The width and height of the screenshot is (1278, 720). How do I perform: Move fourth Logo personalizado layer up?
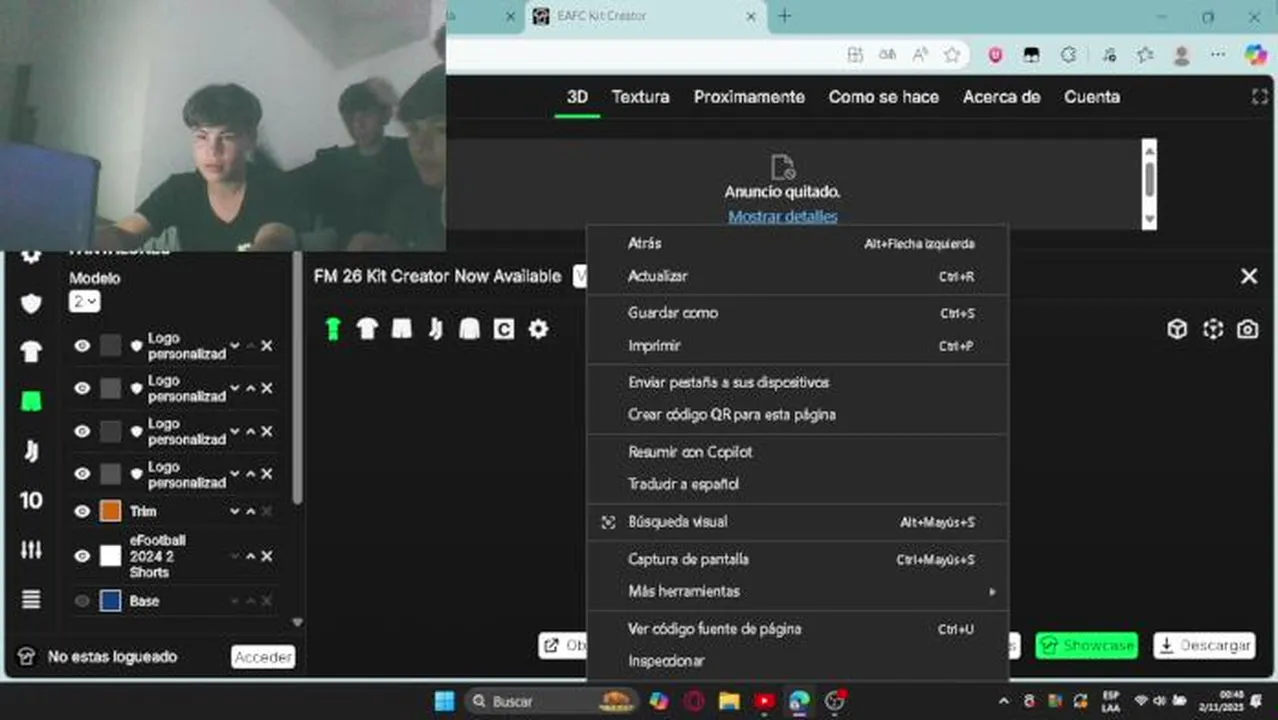click(x=251, y=473)
